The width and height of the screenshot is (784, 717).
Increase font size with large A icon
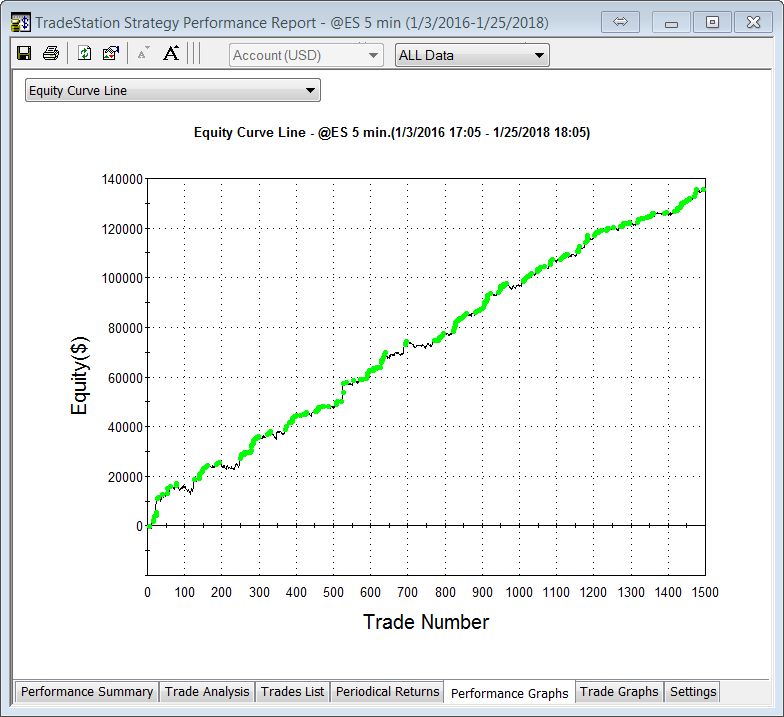(171, 54)
